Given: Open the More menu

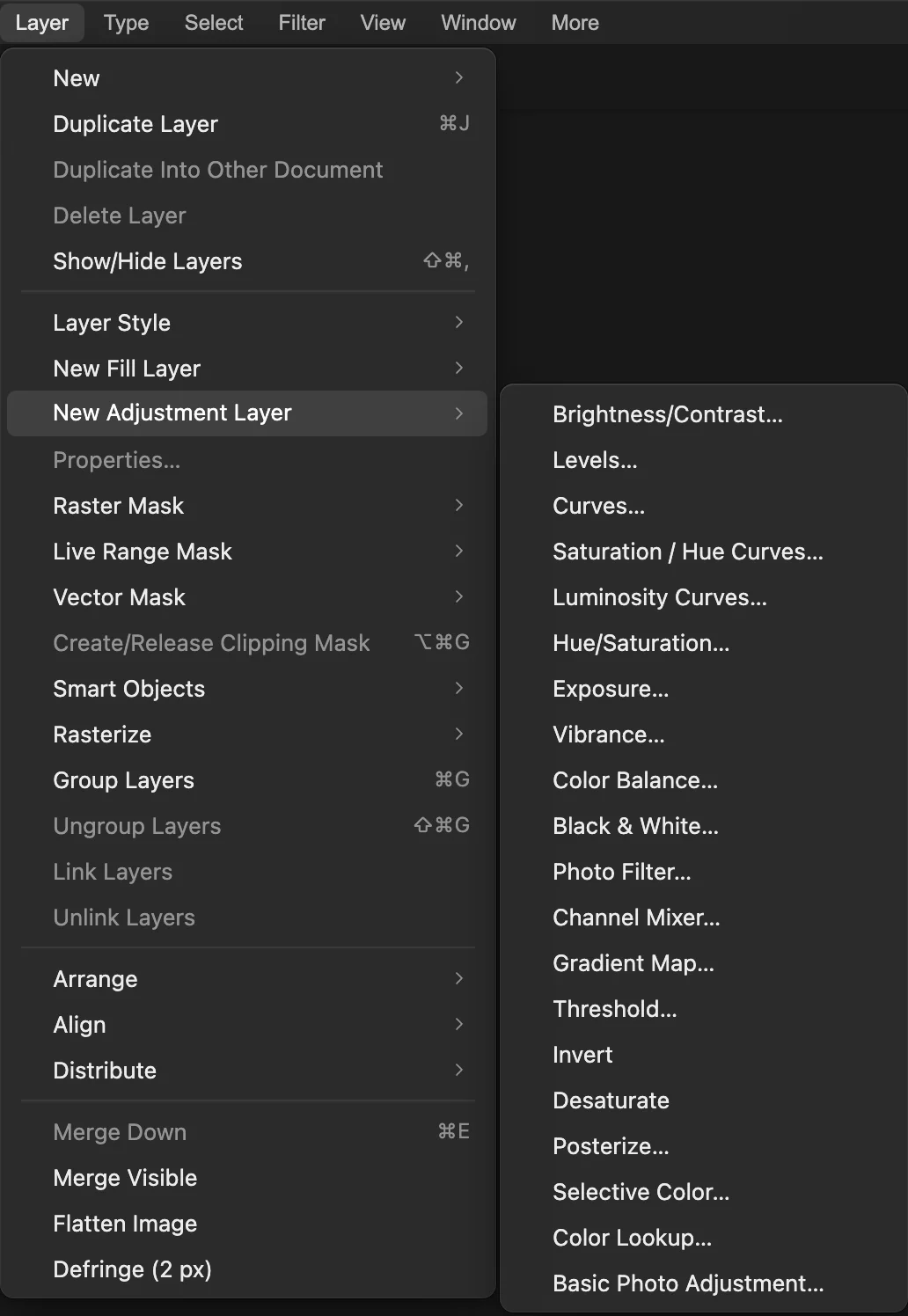Looking at the screenshot, I should point(575,23).
